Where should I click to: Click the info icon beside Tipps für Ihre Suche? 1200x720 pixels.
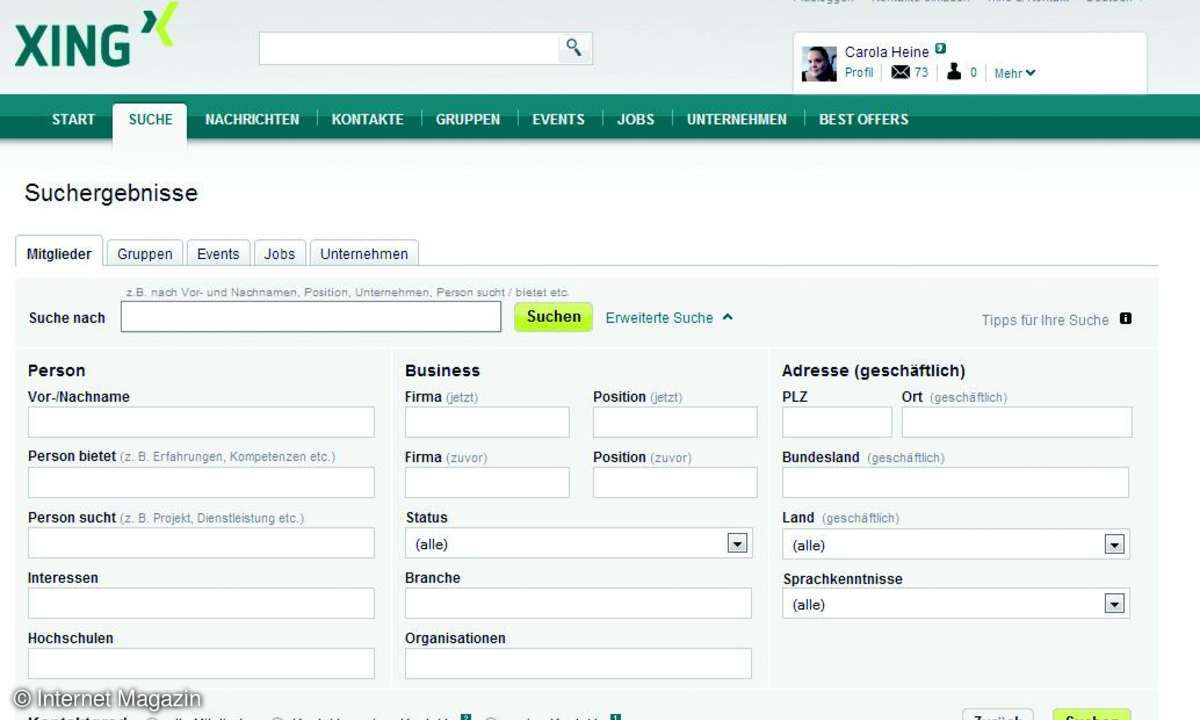click(x=1125, y=319)
